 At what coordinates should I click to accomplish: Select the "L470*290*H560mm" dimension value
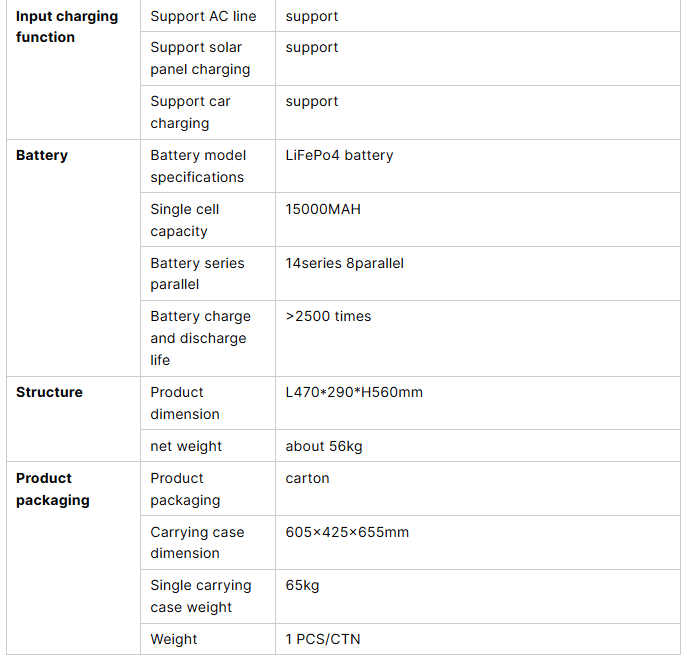click(354, 392)
